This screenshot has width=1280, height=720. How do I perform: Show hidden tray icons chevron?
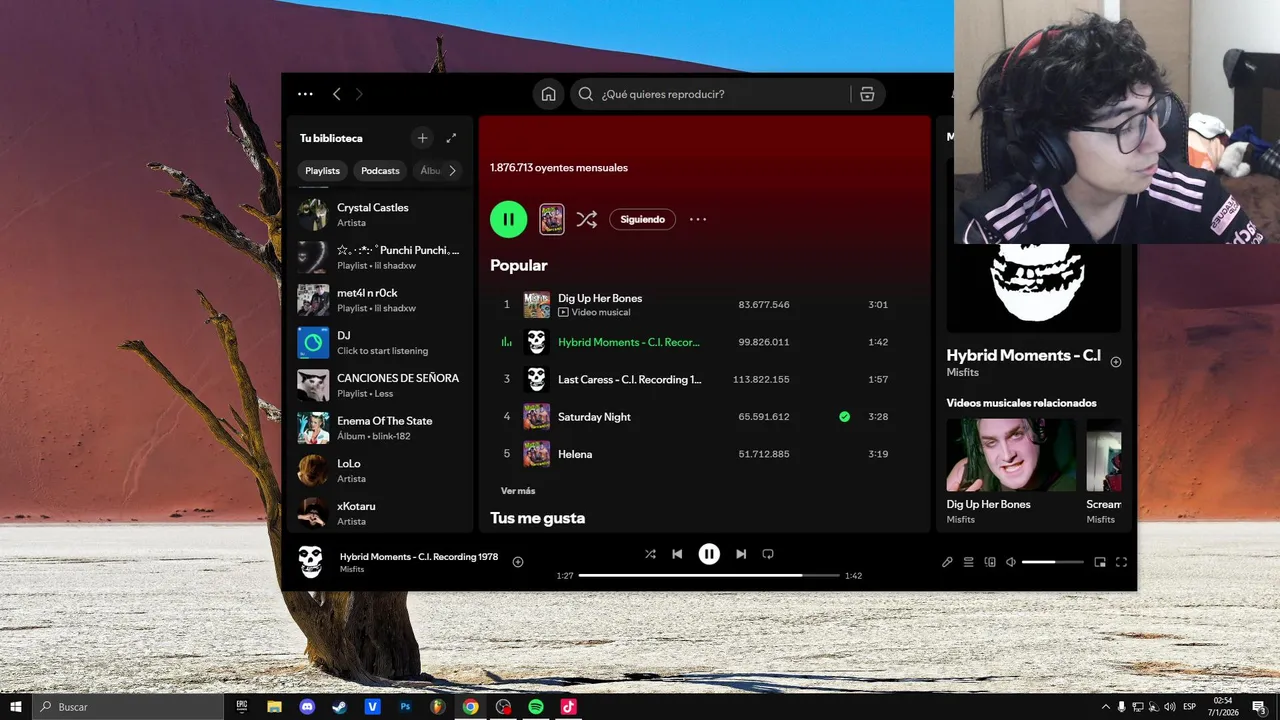click(x=1105, y=707)
